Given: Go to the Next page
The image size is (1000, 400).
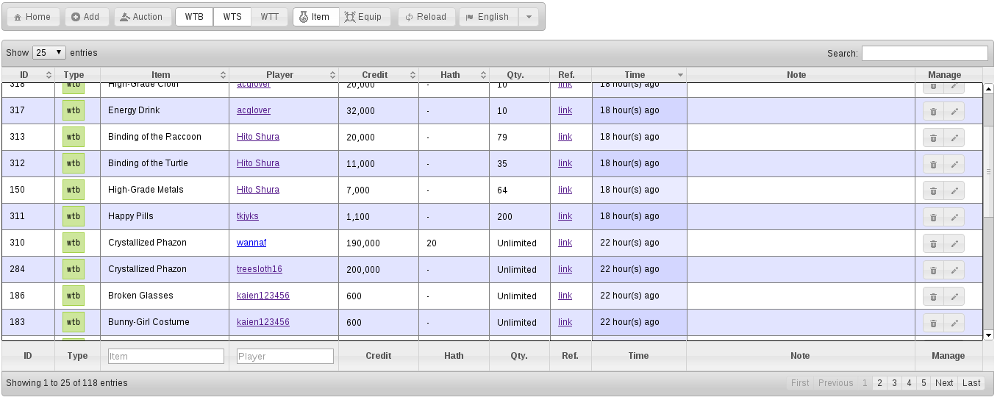Looking at the screenshot, I should 944,383.
